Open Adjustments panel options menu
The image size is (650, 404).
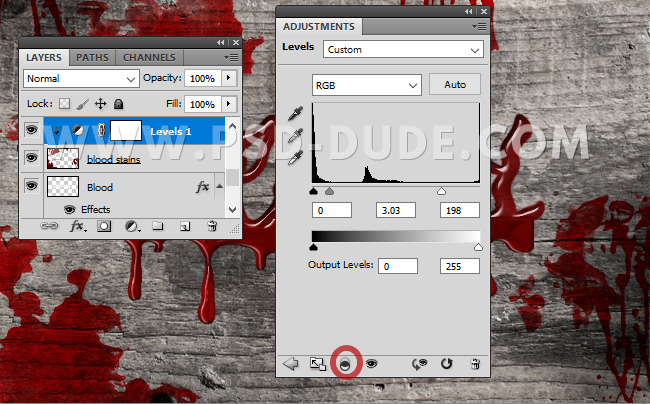click(x=479, y=27)
